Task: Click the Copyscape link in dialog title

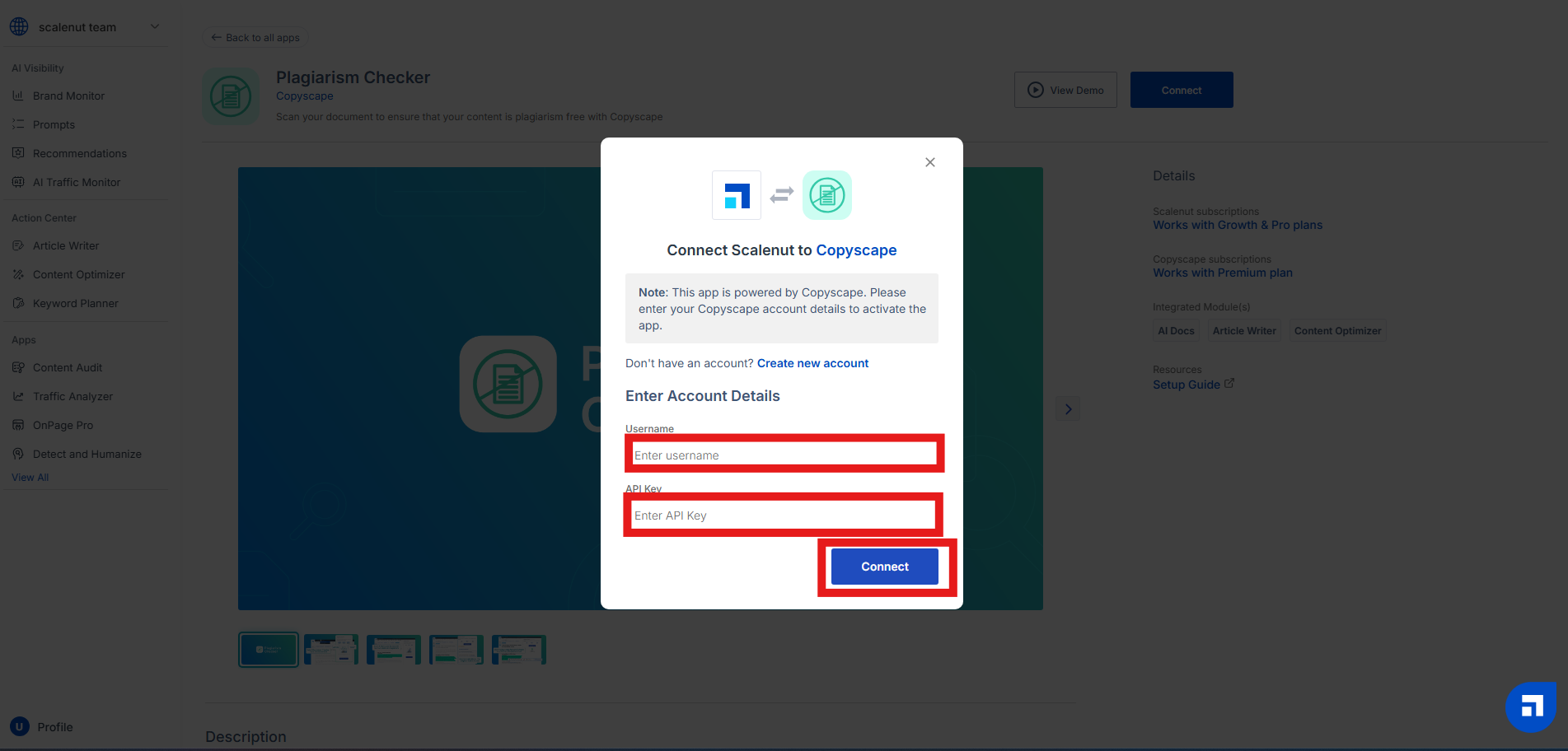Action: [856, 250]
